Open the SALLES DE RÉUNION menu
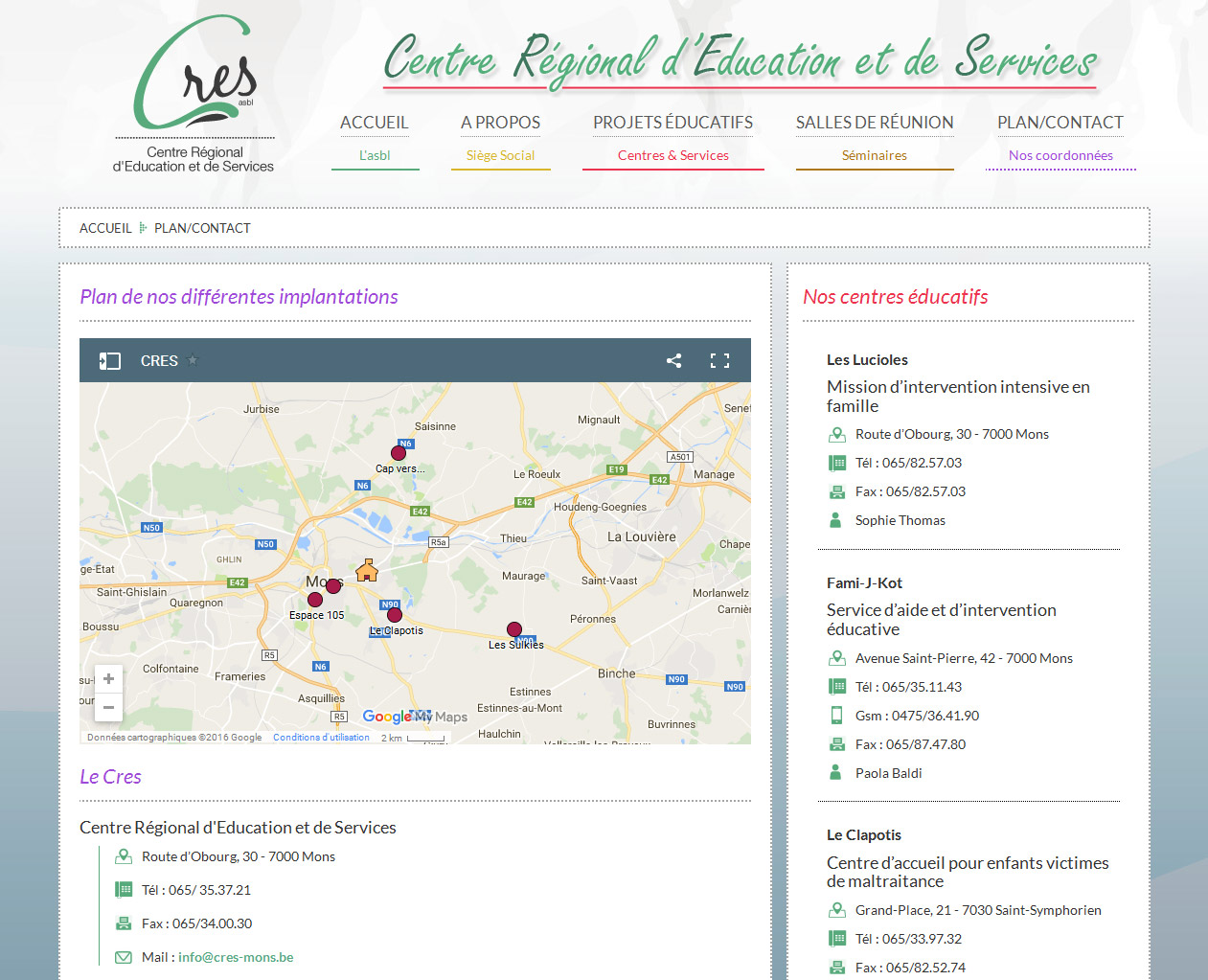 coord(875,123)
